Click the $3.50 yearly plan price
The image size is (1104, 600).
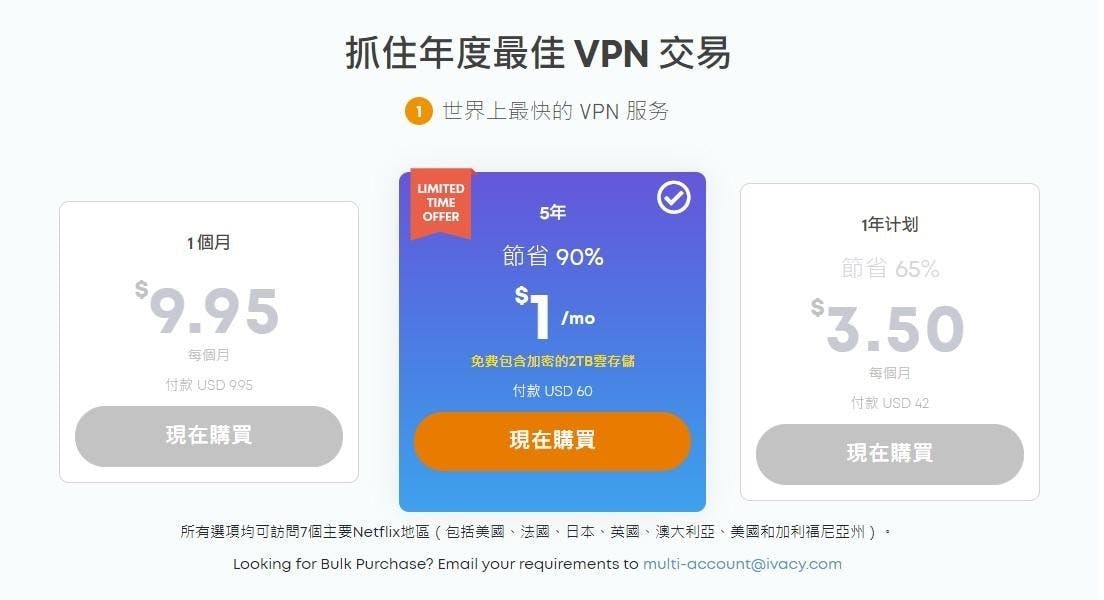(x=888, y=327)
